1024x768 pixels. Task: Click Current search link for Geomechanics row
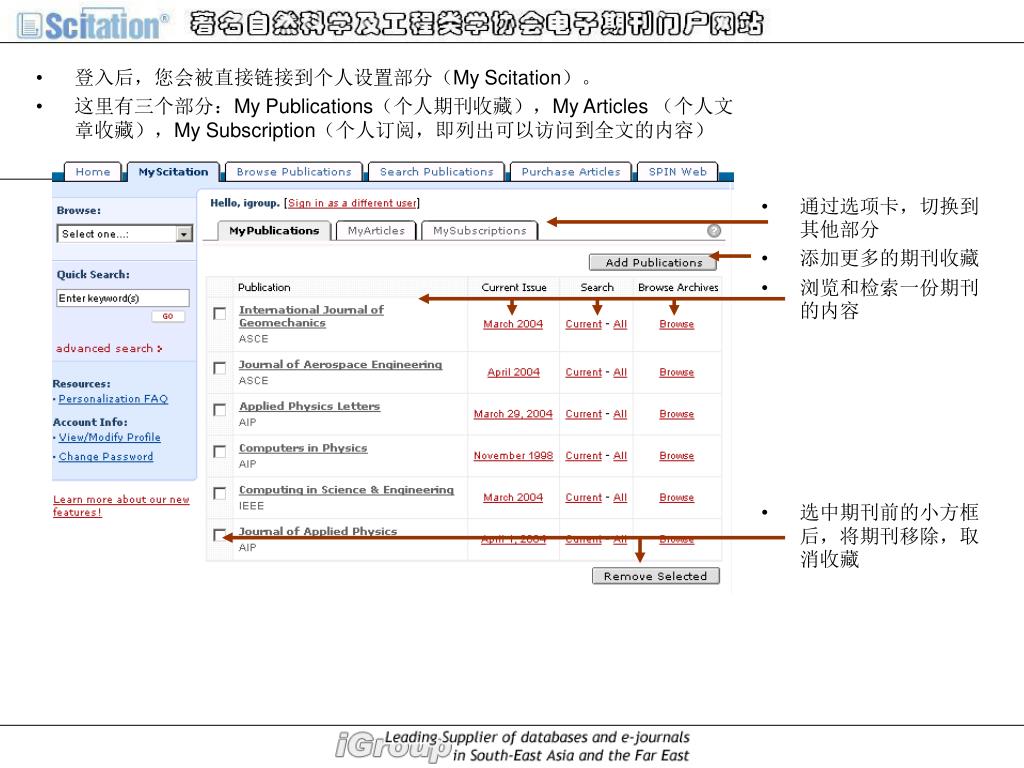click(583, 324)
